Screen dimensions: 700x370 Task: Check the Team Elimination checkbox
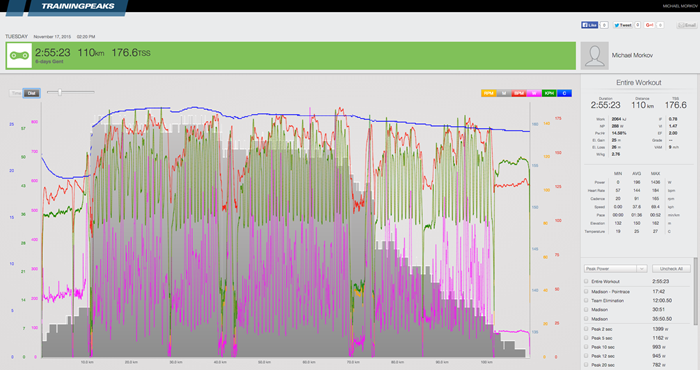coord(586,300)
